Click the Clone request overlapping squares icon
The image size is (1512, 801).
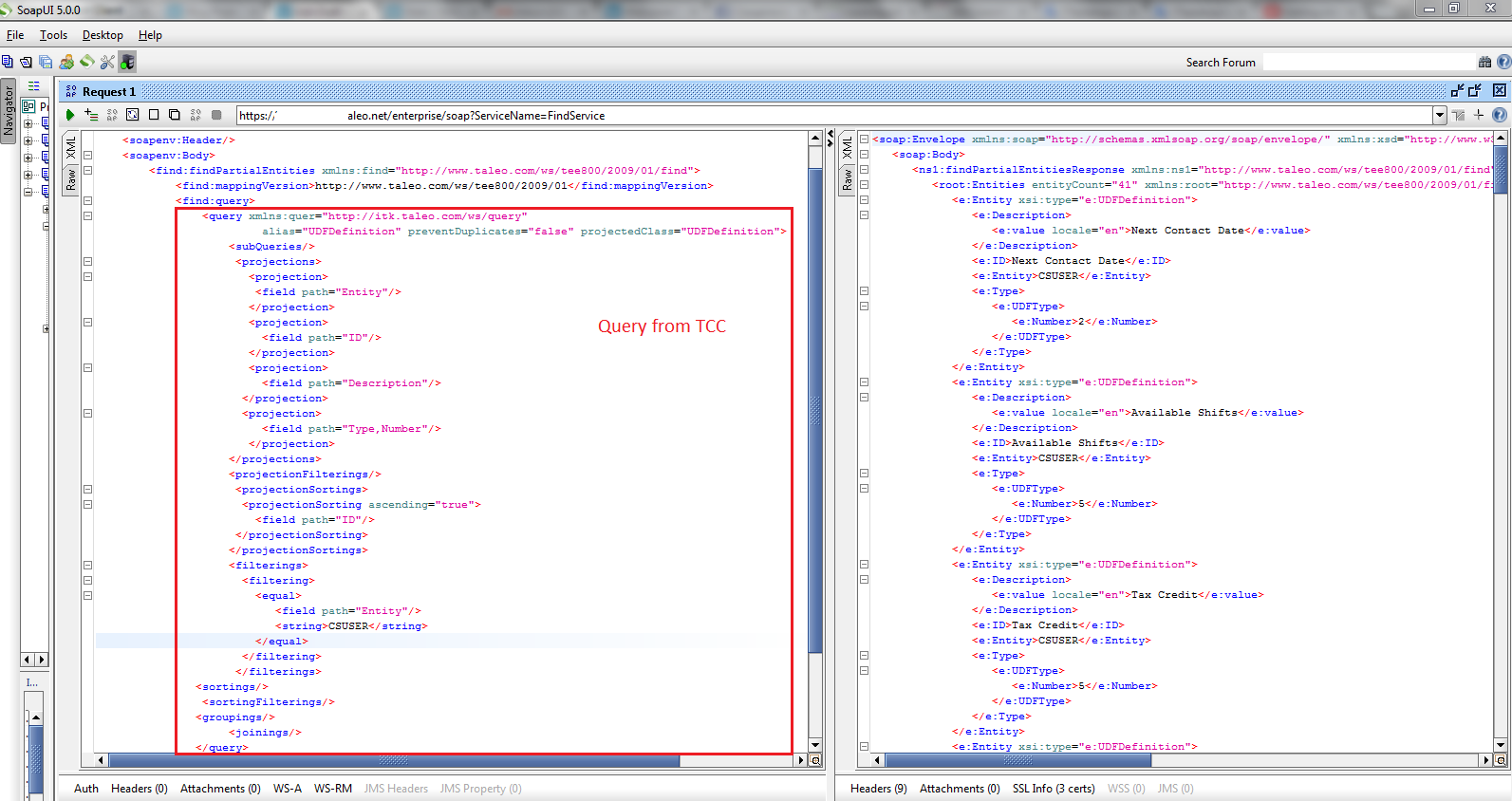(x=175, y=115)
